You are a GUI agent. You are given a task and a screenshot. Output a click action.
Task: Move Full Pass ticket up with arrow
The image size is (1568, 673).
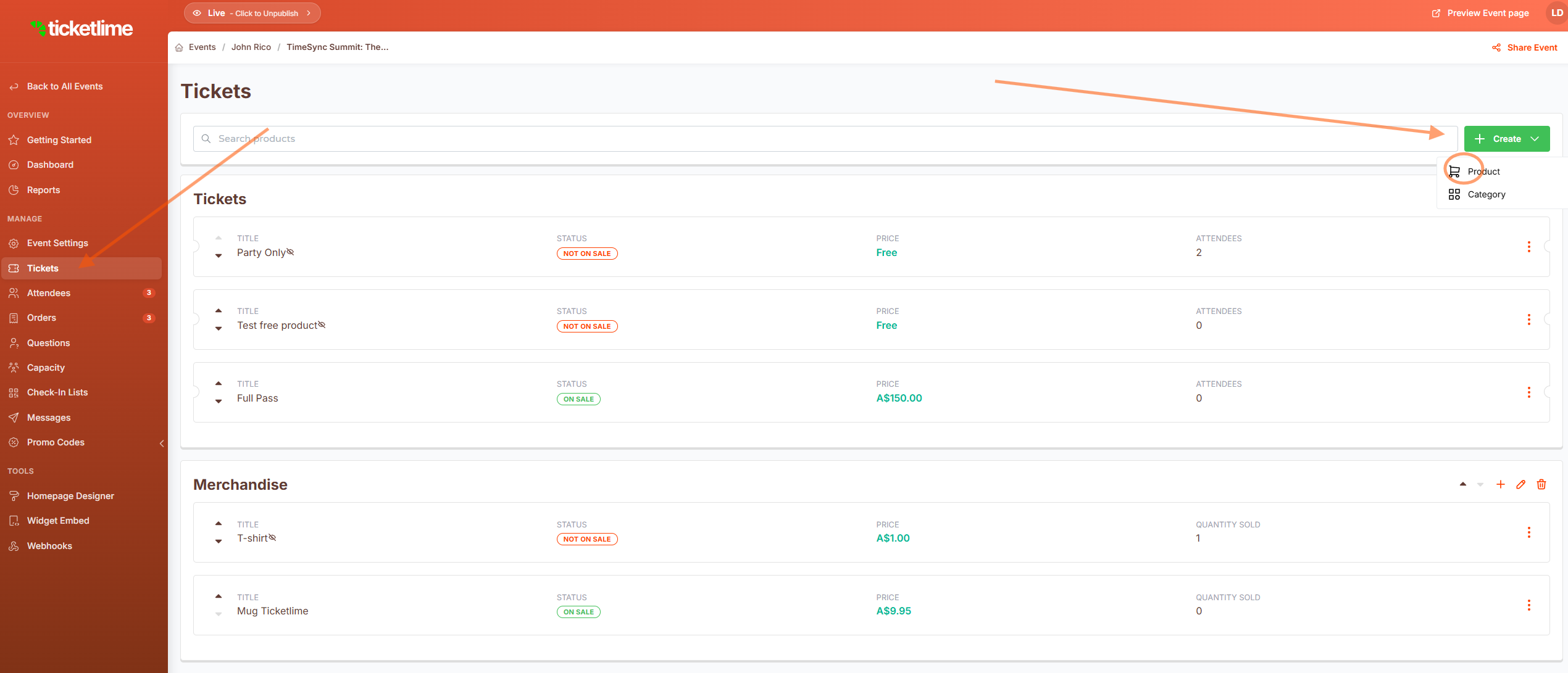[x=219, y=384]
